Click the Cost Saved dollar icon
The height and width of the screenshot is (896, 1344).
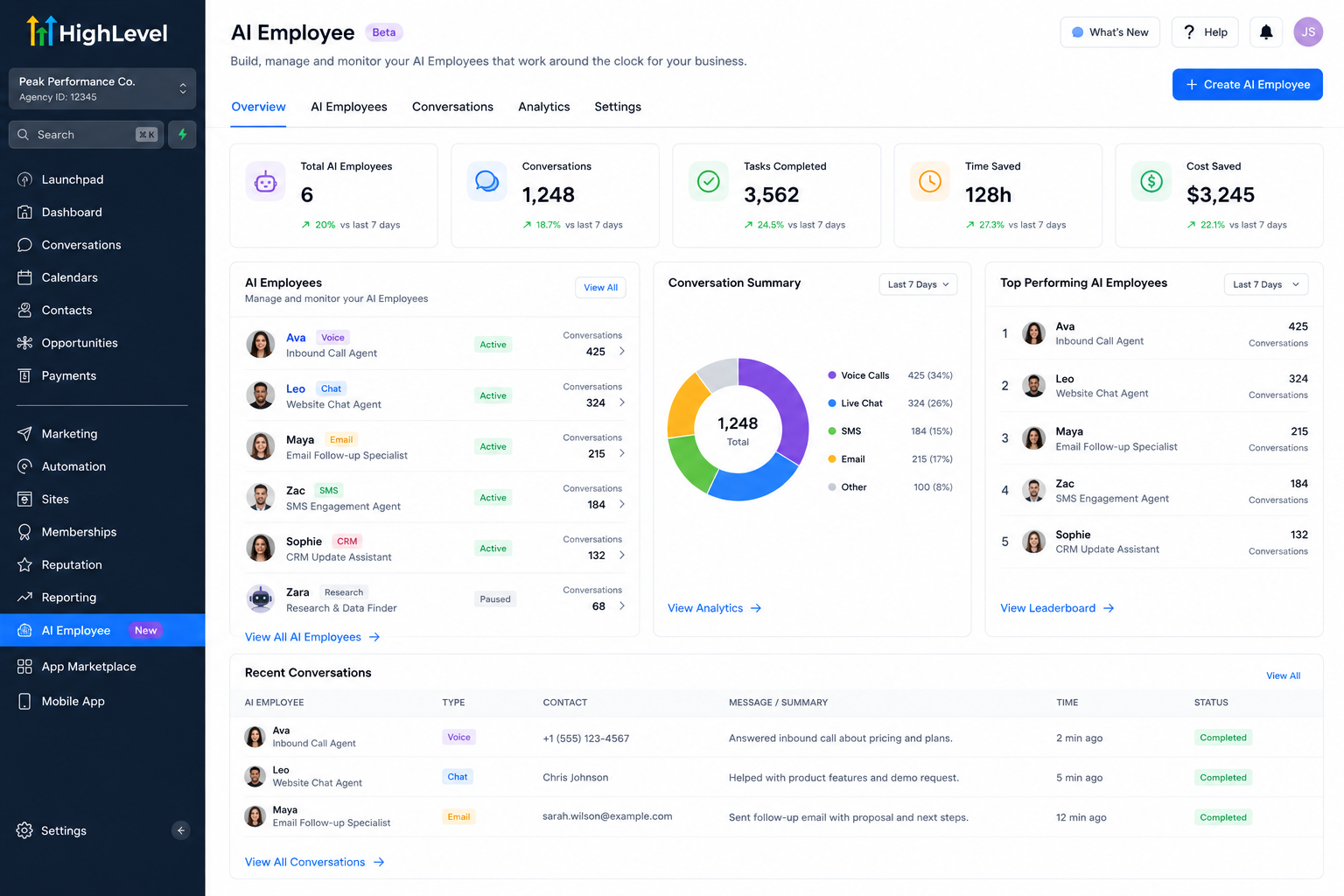(x=1151, y=181)
